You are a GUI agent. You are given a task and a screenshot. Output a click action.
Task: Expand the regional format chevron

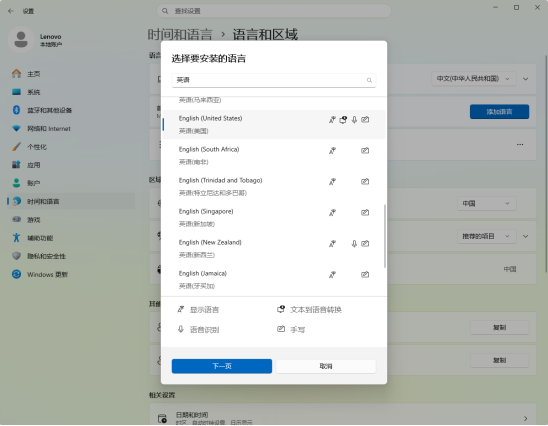point(525,236)
